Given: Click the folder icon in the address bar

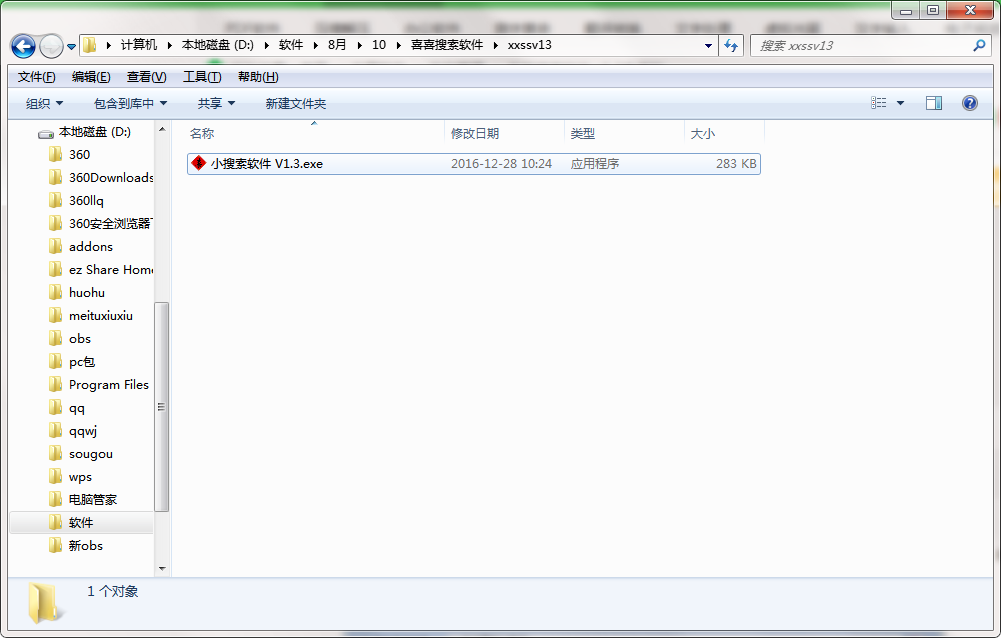Looking at the screenshot, I should coord(90,45).
